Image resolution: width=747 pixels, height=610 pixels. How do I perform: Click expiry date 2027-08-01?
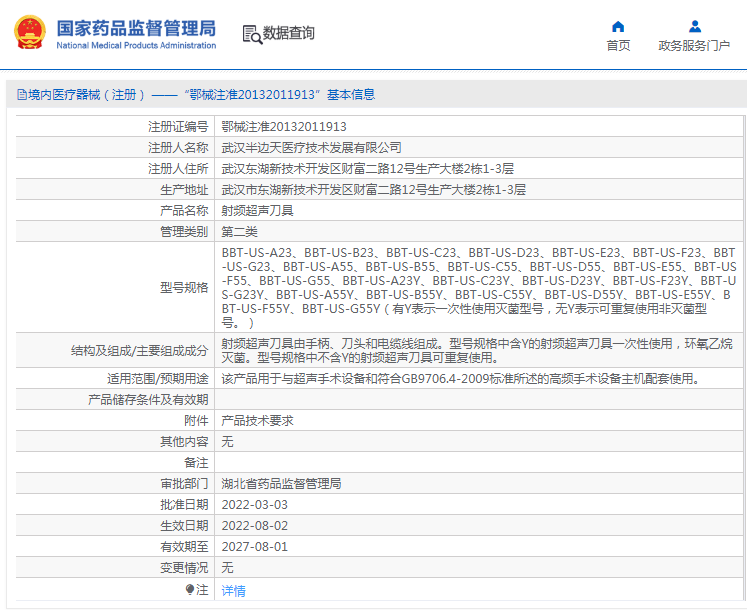(x=255, y=546)
